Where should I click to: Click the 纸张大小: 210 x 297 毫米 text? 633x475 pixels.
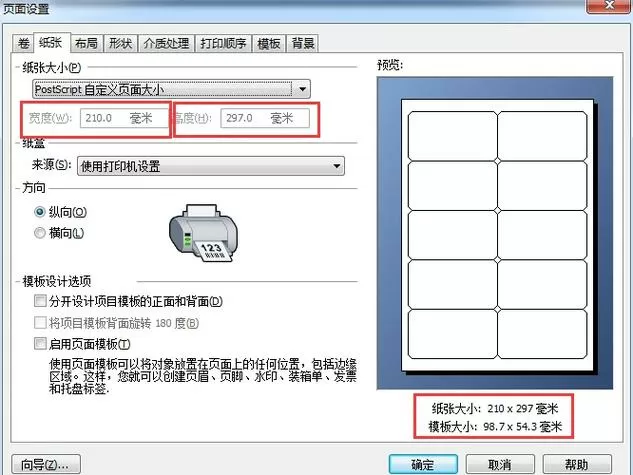495,408
